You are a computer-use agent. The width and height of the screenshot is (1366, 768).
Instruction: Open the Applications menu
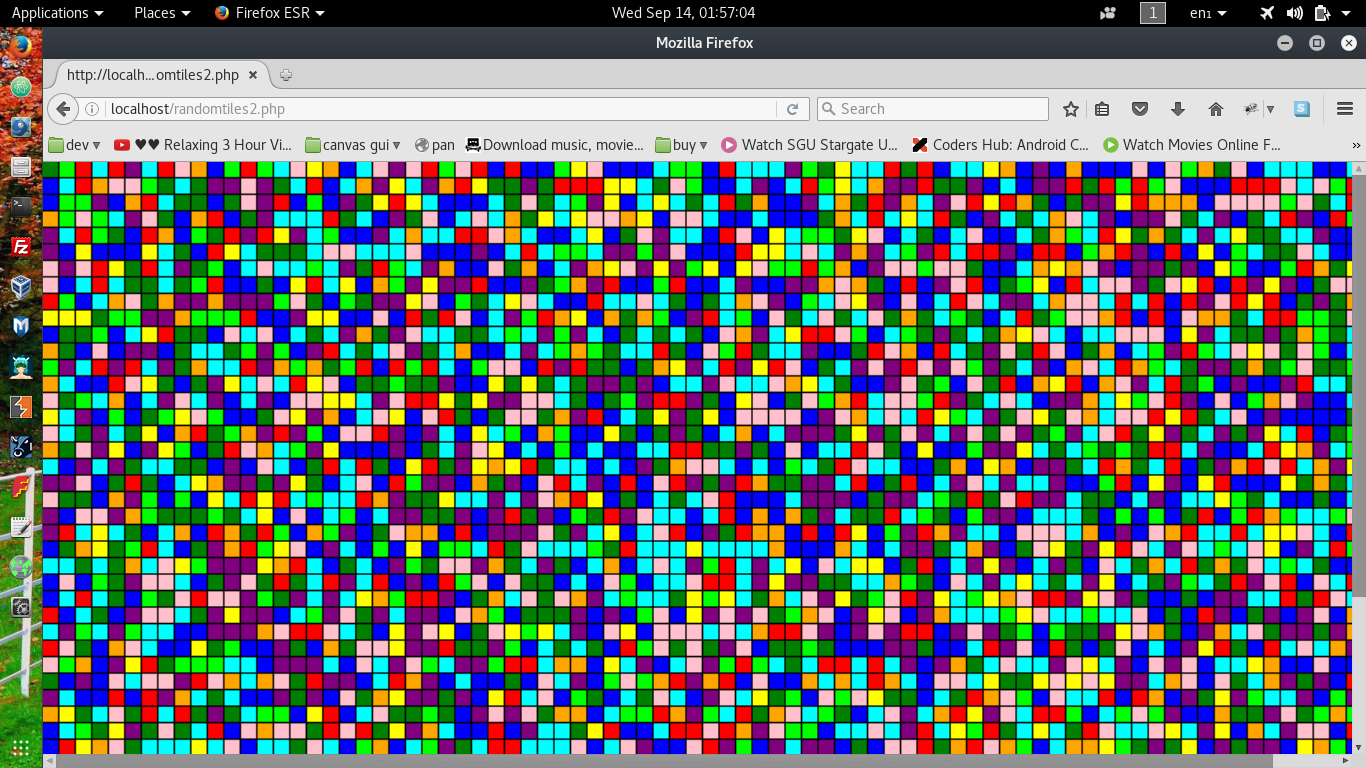pos(57,13)
